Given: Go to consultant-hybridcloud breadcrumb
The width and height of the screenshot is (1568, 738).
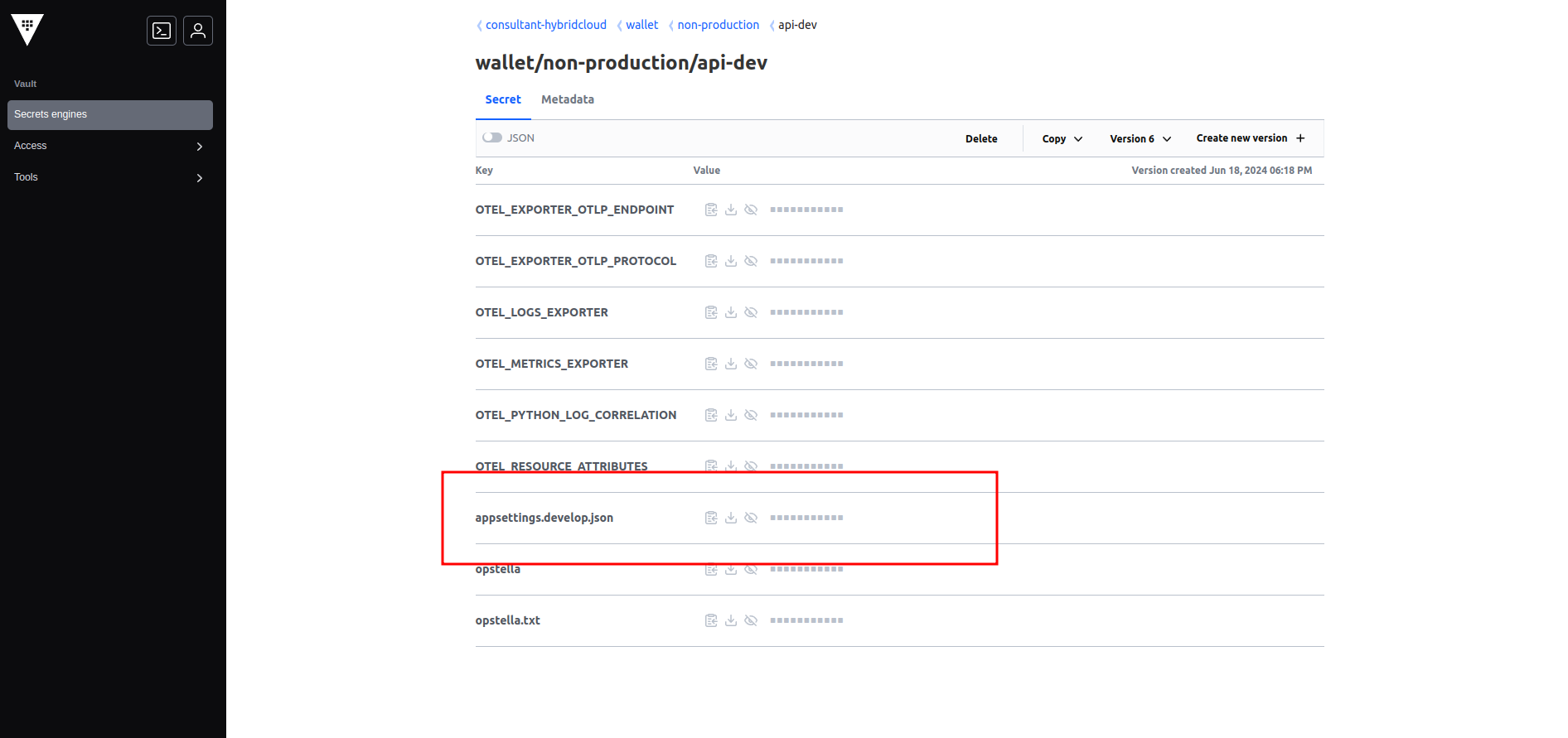Looking at the screenshot, I should pos(546,25).
